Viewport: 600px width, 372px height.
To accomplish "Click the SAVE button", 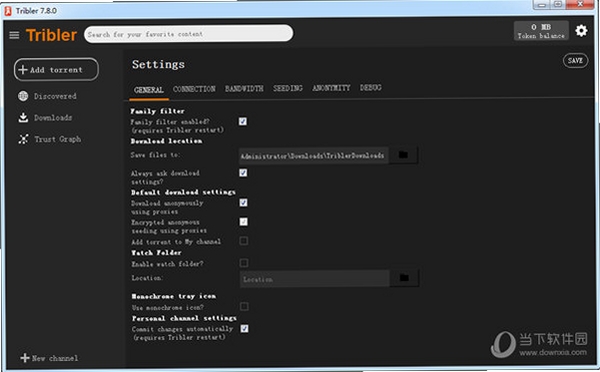I will pos(575,60).
